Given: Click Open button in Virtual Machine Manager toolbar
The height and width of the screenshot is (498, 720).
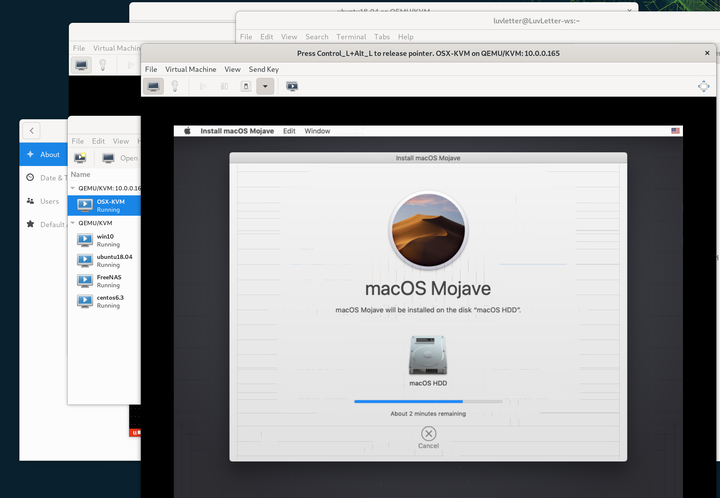Looking at the screenshot, I should coord(120,158).
